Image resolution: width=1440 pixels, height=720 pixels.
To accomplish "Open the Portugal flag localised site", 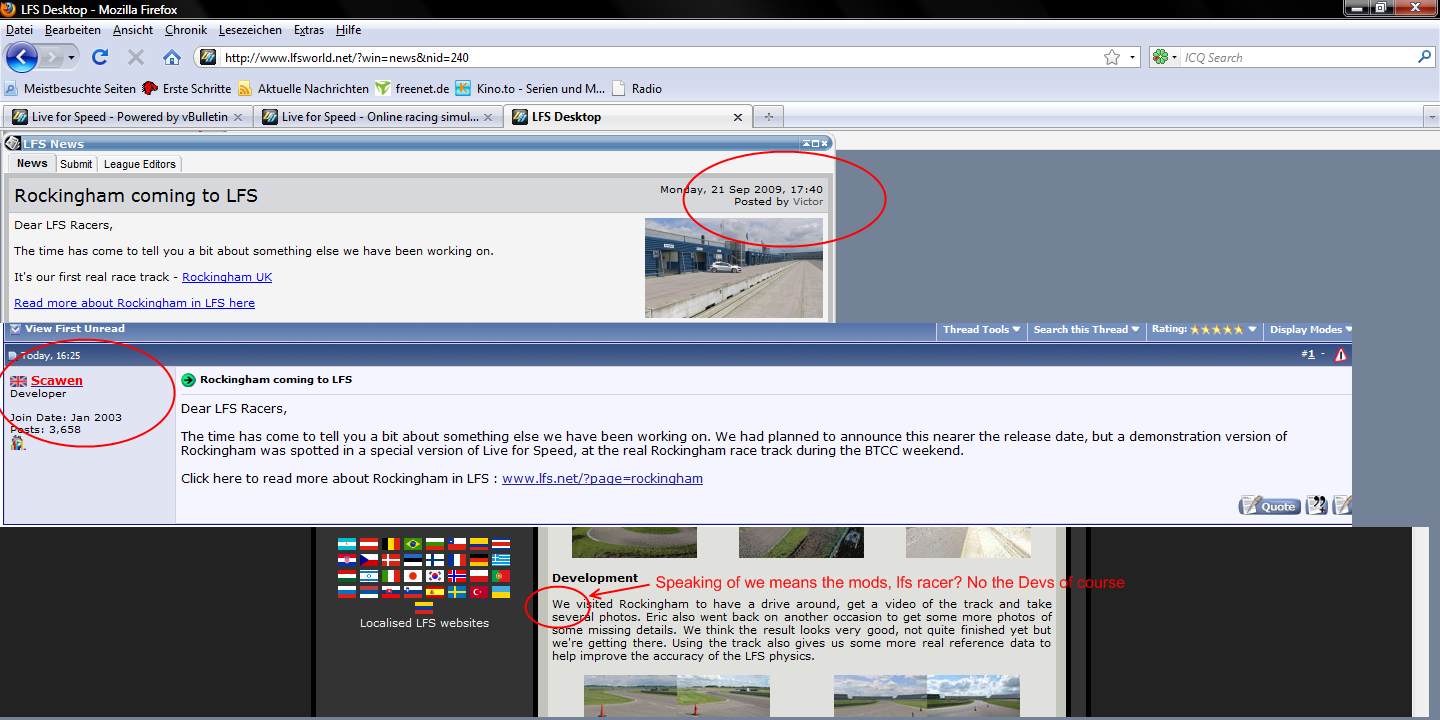I will 500,577.
